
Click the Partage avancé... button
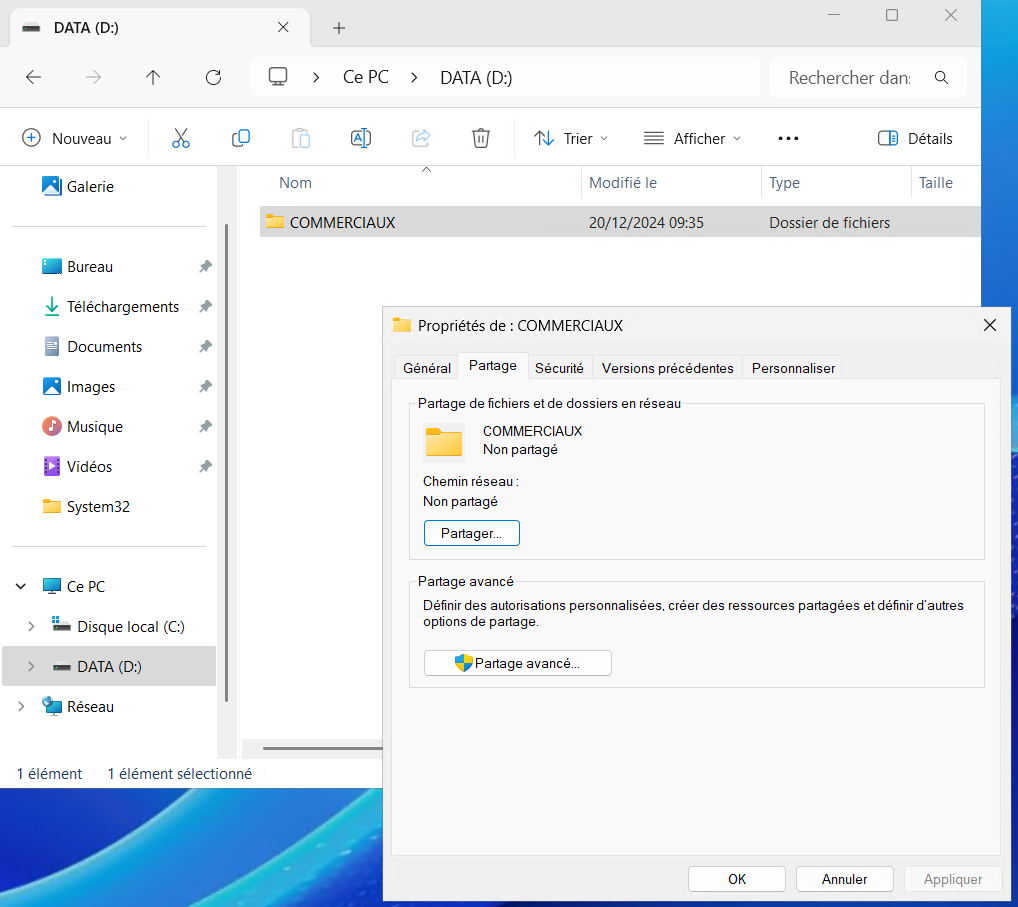(x=517, y=663)
